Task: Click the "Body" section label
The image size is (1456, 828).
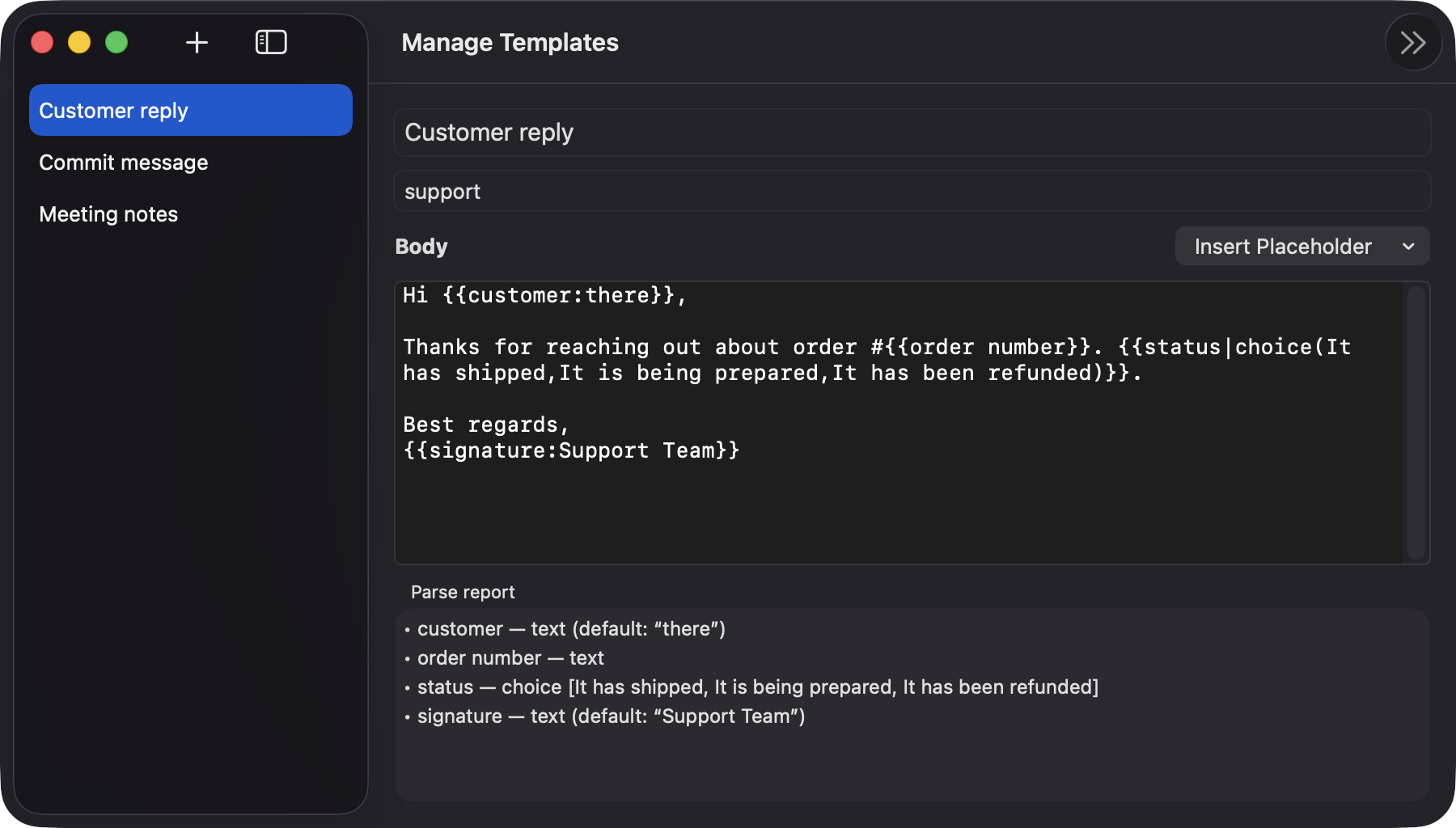Action: [x=421, y=246]
